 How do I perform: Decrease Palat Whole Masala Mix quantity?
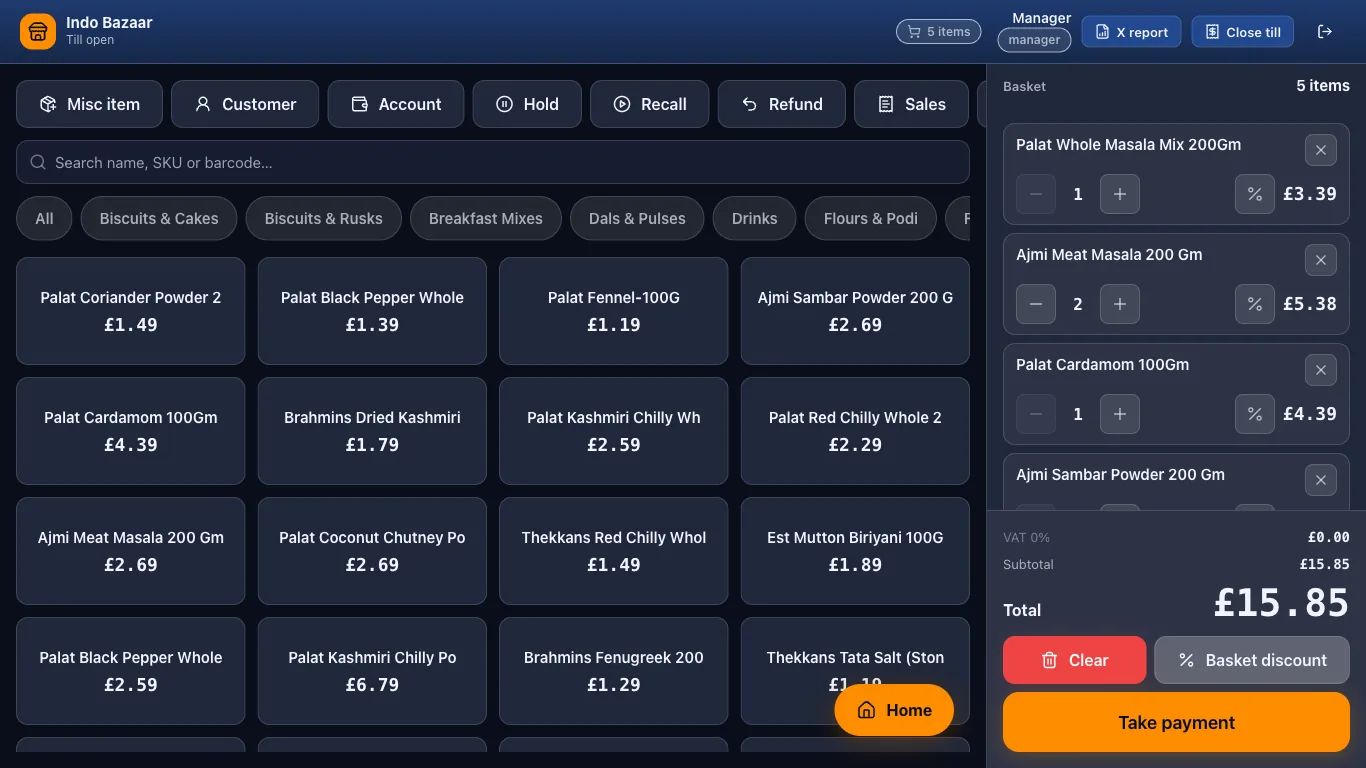[x=1036, y=194]
